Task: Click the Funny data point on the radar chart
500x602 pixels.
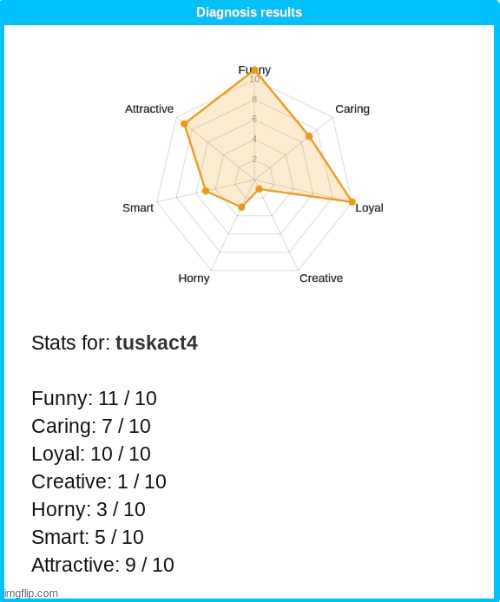Action: point(254,70)
